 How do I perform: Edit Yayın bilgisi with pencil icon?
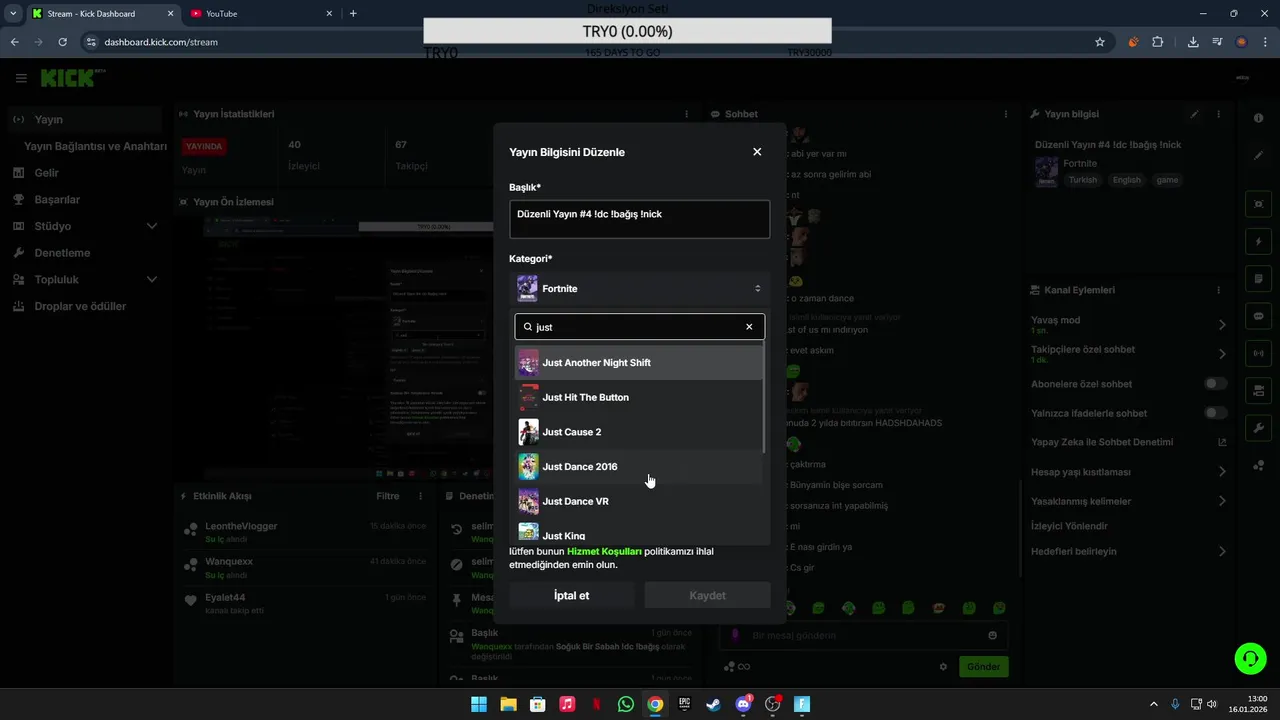pos(1194,114)
